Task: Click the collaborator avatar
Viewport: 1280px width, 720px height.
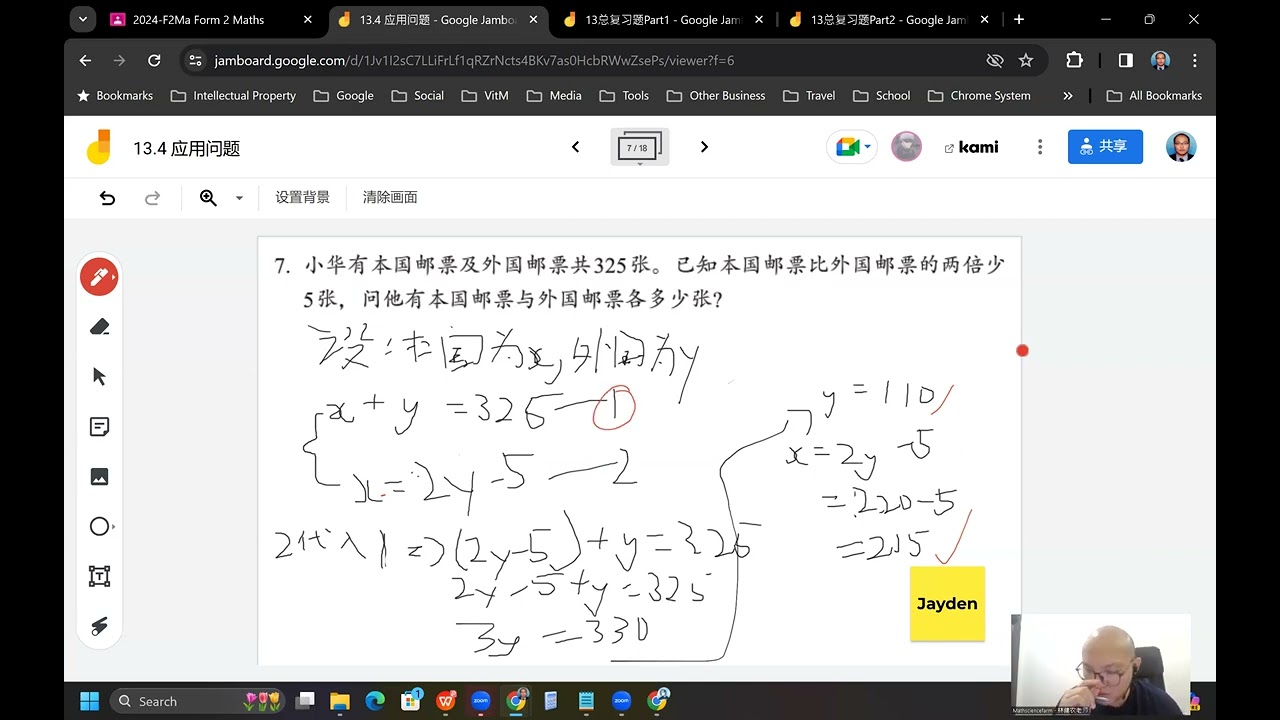Action: click(906, 147)
